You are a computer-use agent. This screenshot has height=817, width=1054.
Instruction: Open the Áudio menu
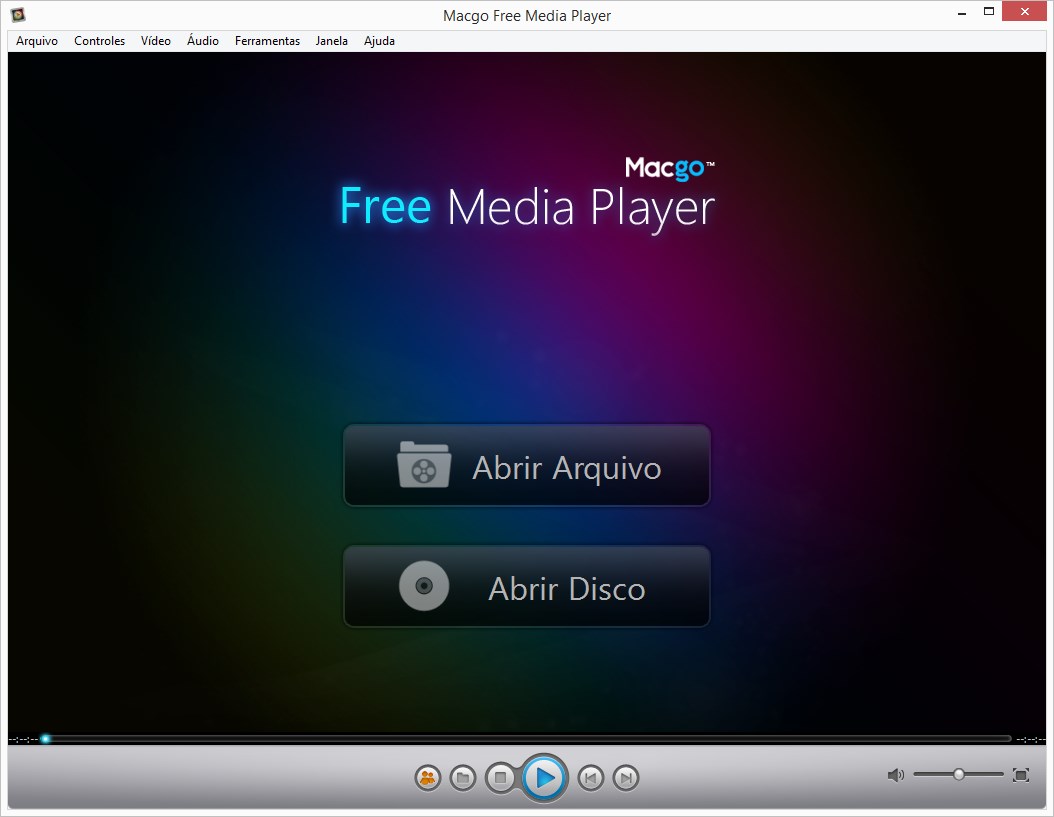(x=203, y=40)
